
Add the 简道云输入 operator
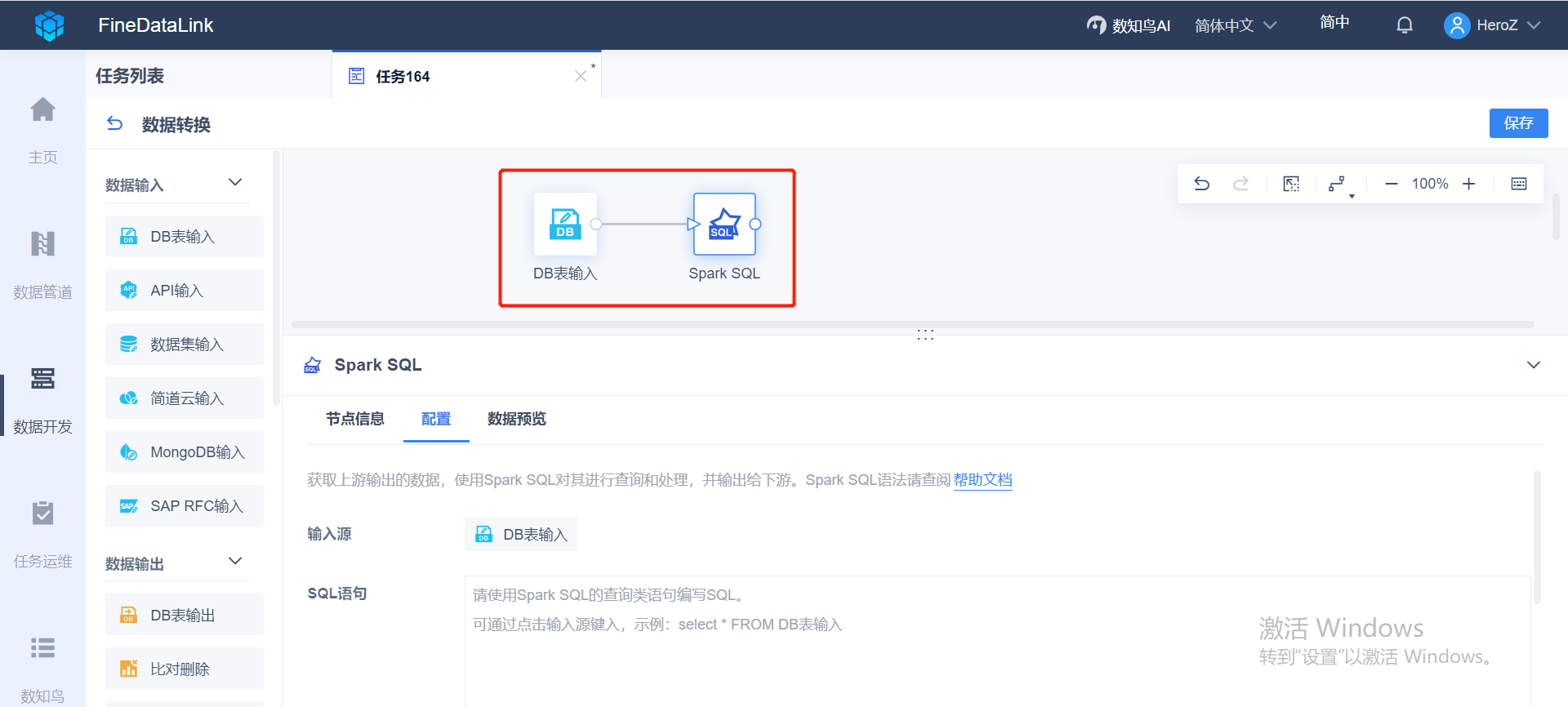[x=185, y=398]
